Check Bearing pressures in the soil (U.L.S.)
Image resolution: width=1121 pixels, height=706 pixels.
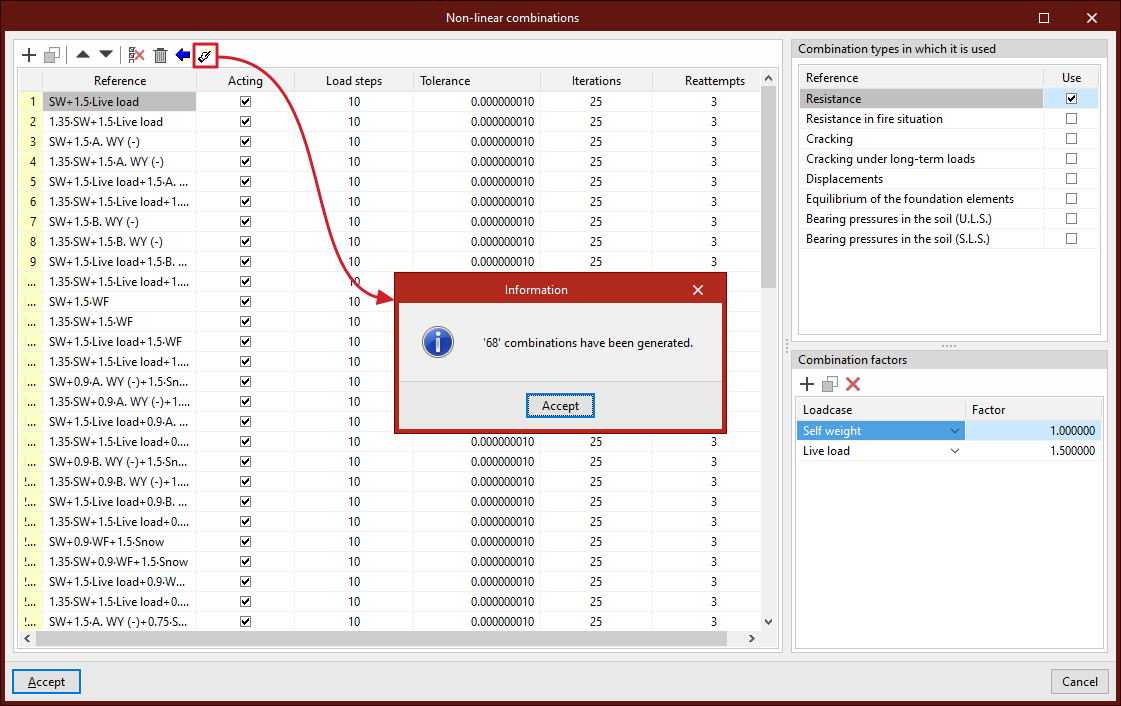(x=1071, y=219)
